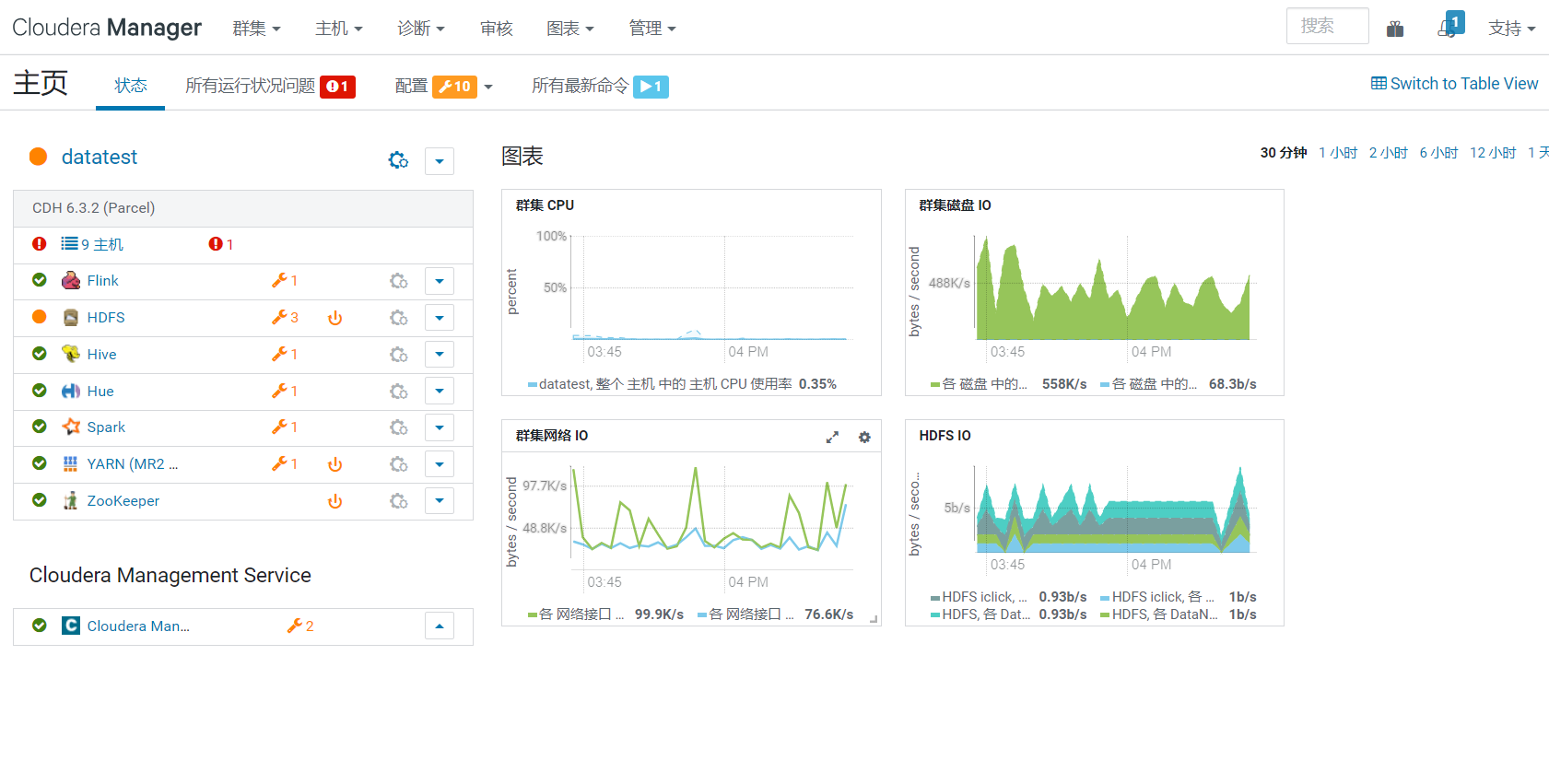Click the gear icon in HDFS row
The height and width of the screenshot is (784, 1549).
(398, 318)
